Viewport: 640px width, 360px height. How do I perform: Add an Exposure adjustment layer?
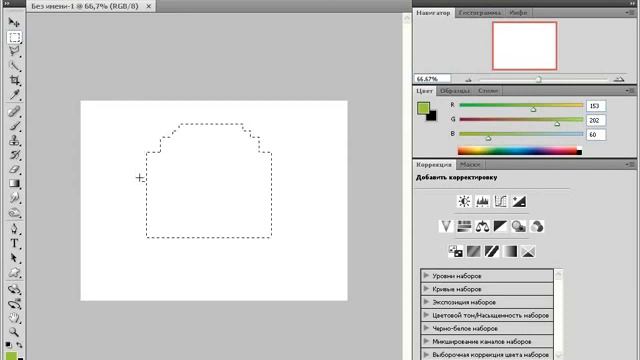point(519,201)
